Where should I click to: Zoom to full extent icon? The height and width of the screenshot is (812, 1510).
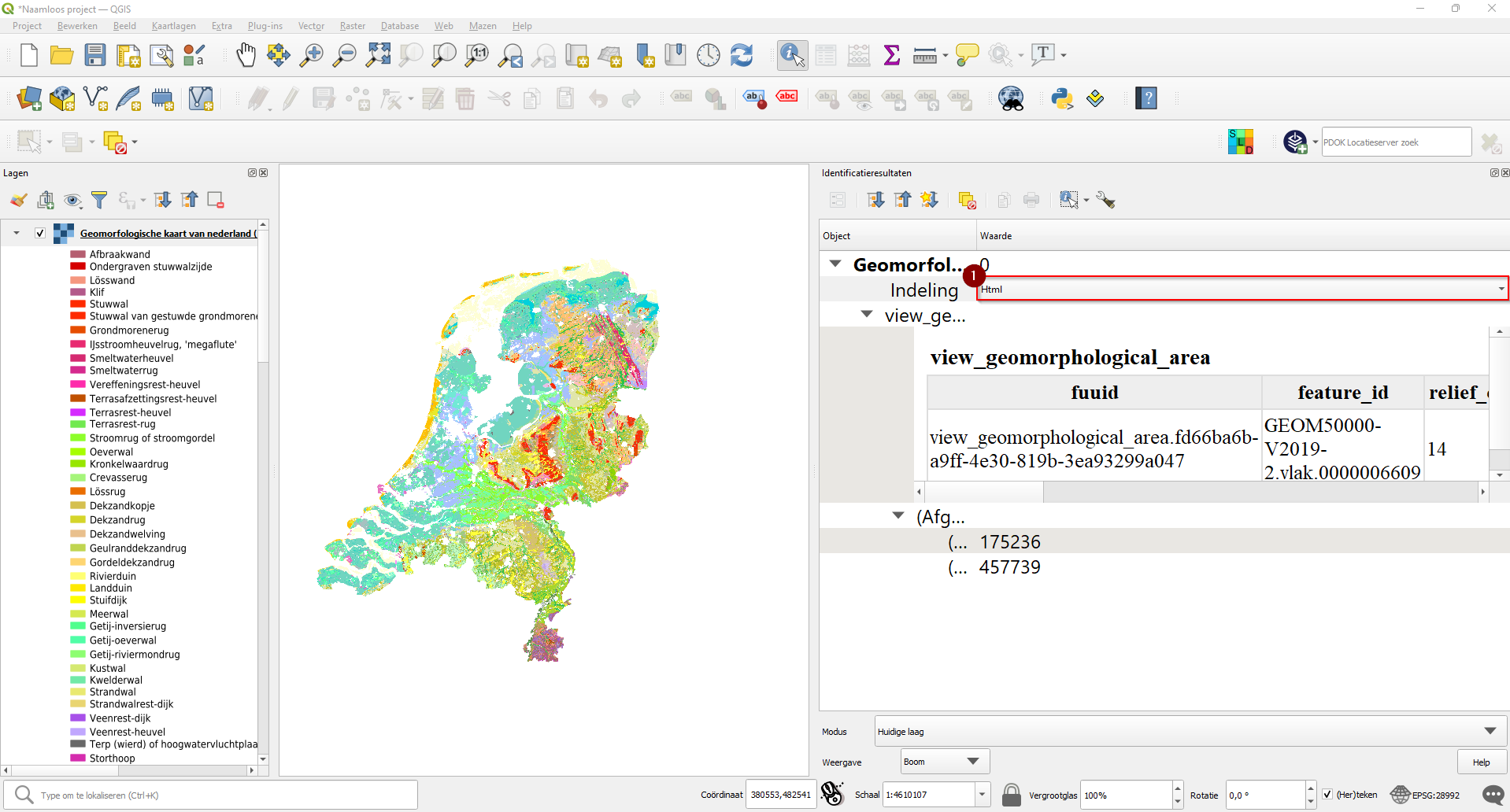[378, 55]
